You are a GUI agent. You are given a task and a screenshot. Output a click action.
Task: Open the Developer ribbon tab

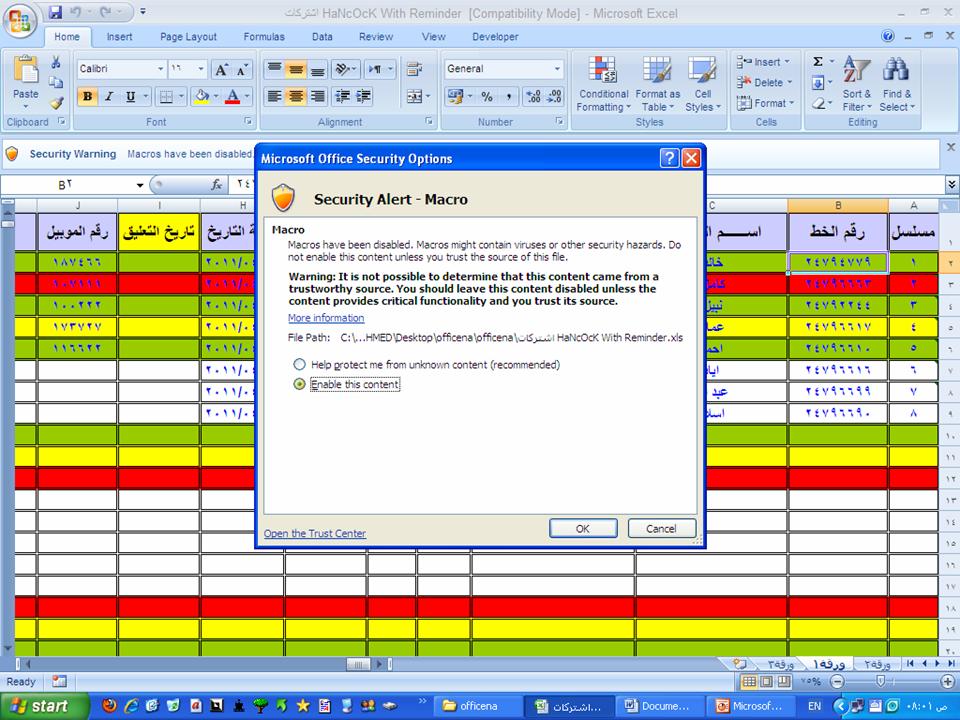pyautogui.click(x=495, y=37)
